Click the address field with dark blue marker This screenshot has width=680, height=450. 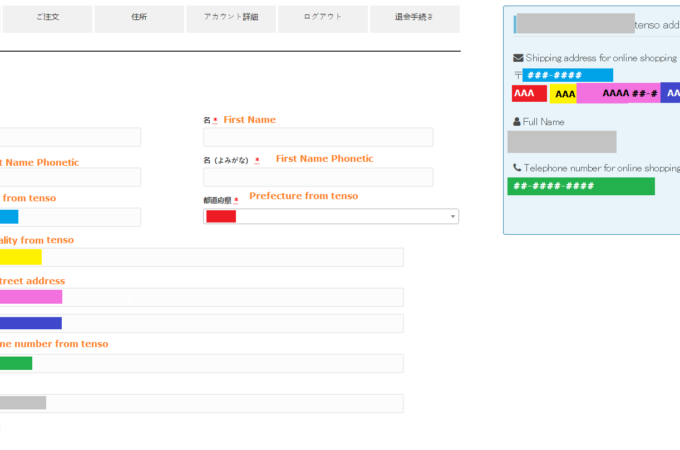pyautogui.click(x=200, y=323)
